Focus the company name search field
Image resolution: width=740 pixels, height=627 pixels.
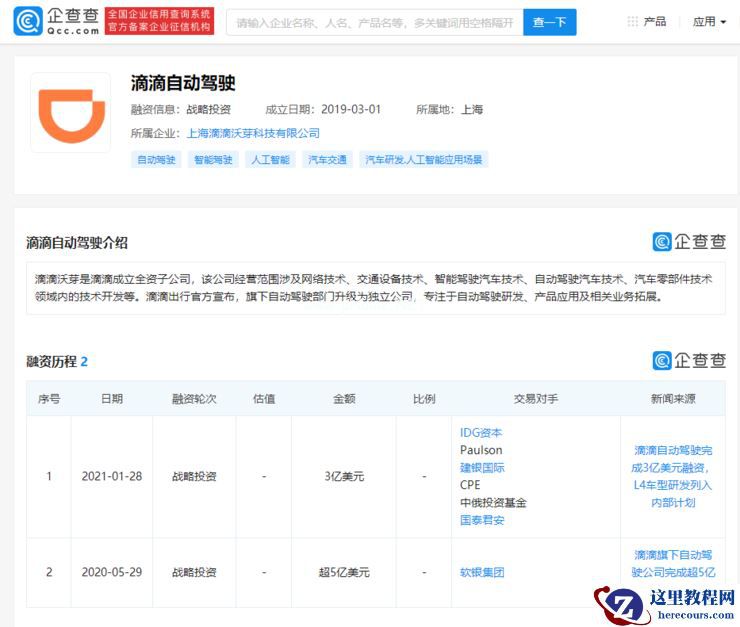(375, 22)
